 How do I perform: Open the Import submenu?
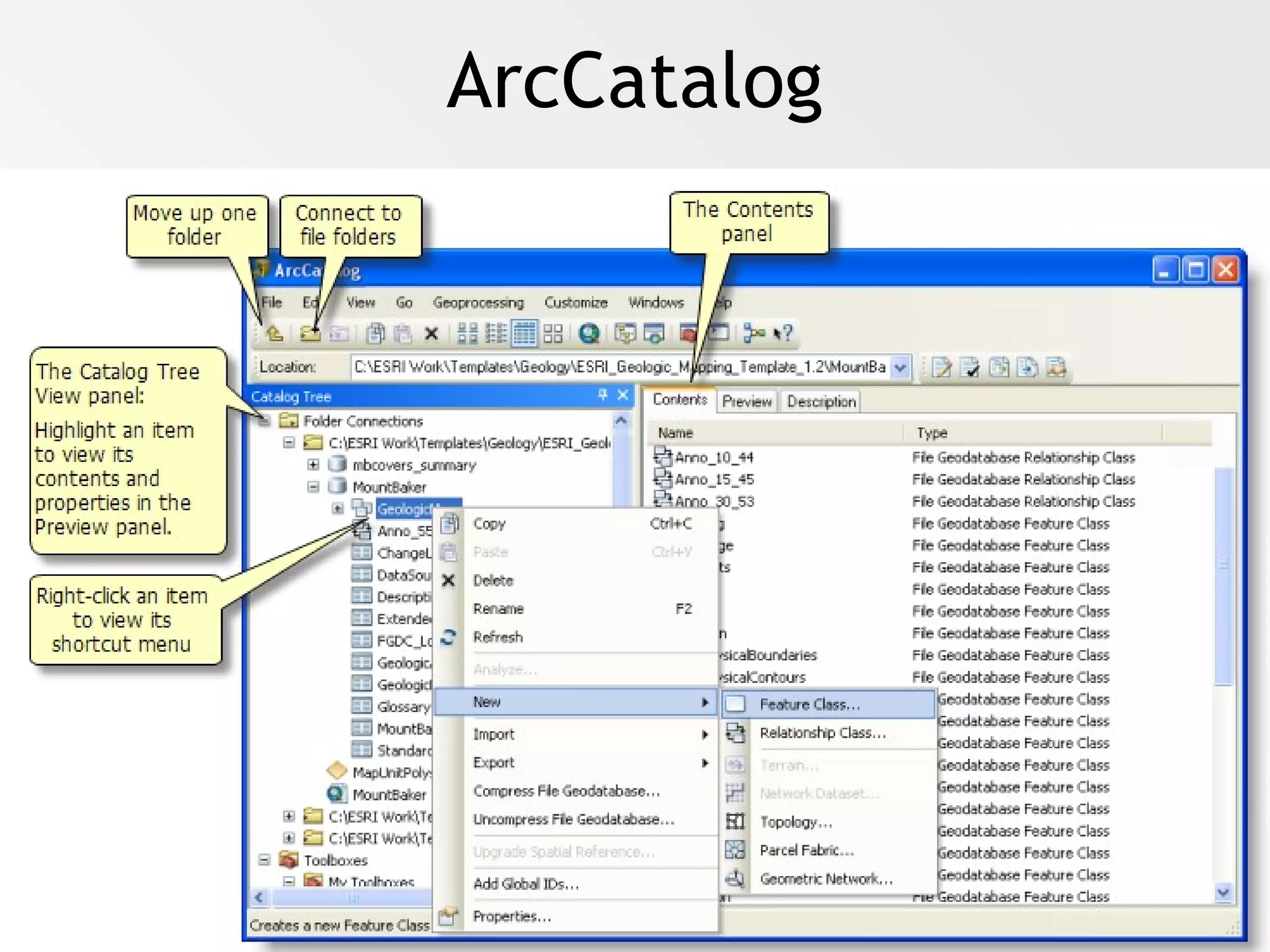(x=577, y=734)
